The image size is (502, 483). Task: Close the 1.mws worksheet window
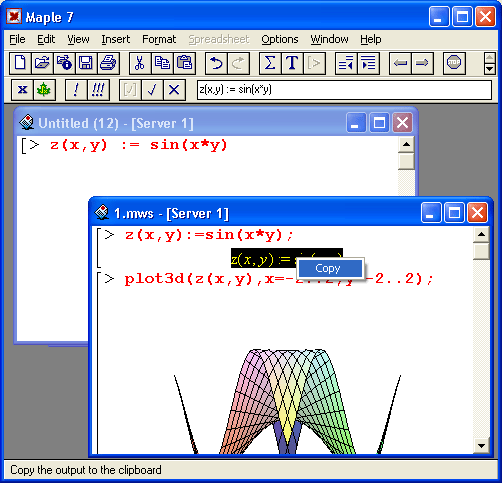pyautogui.click(x=477, y=212)
